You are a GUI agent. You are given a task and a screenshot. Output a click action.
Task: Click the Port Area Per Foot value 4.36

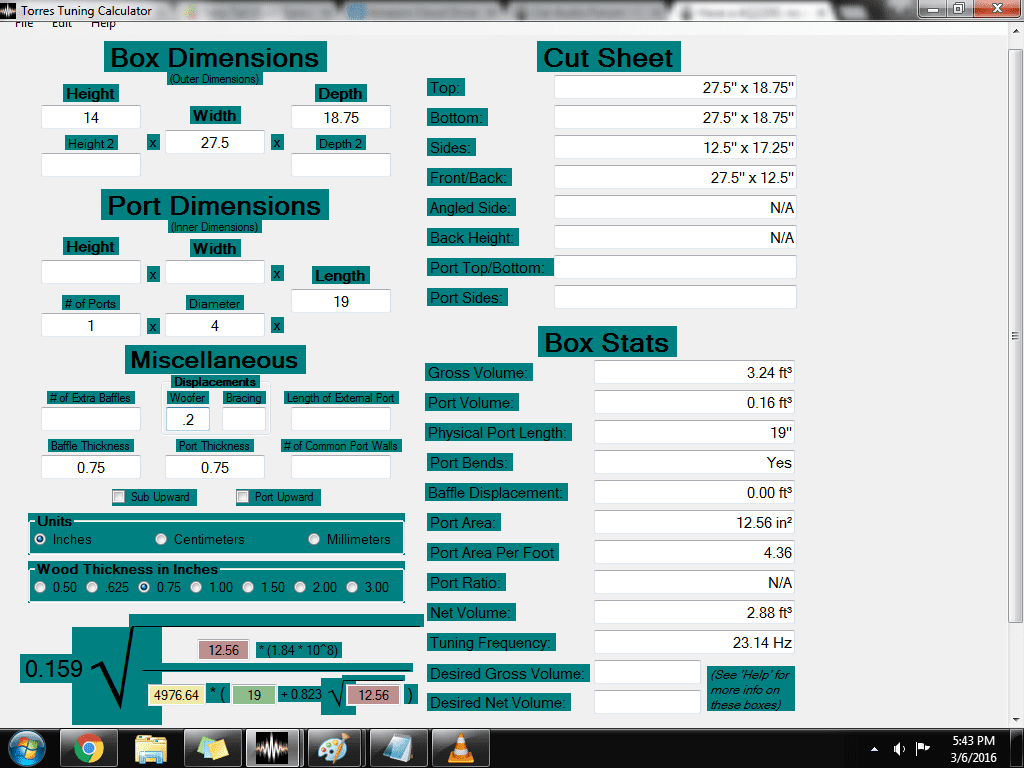(694, 552)
